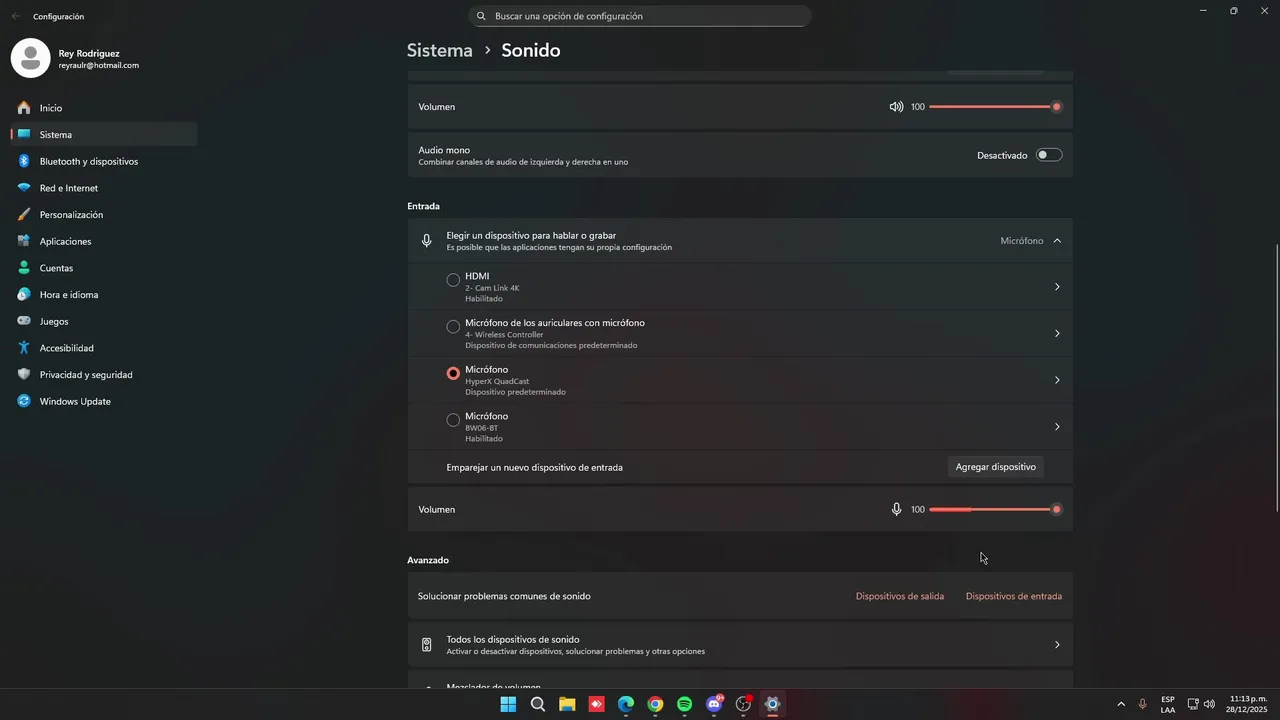
Task: Toggle the Audio mono switch
Action: click(1049, 155)
